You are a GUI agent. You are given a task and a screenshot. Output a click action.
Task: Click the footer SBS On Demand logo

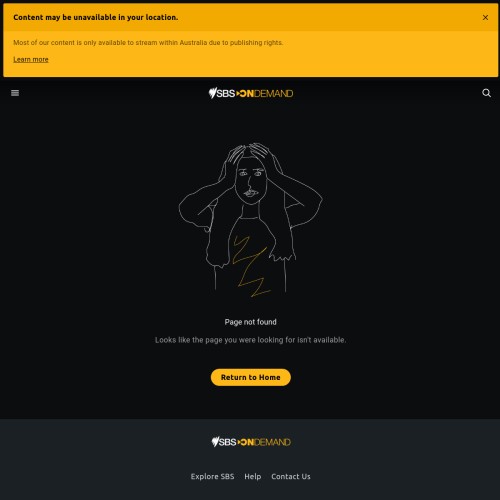pos(251,442)
